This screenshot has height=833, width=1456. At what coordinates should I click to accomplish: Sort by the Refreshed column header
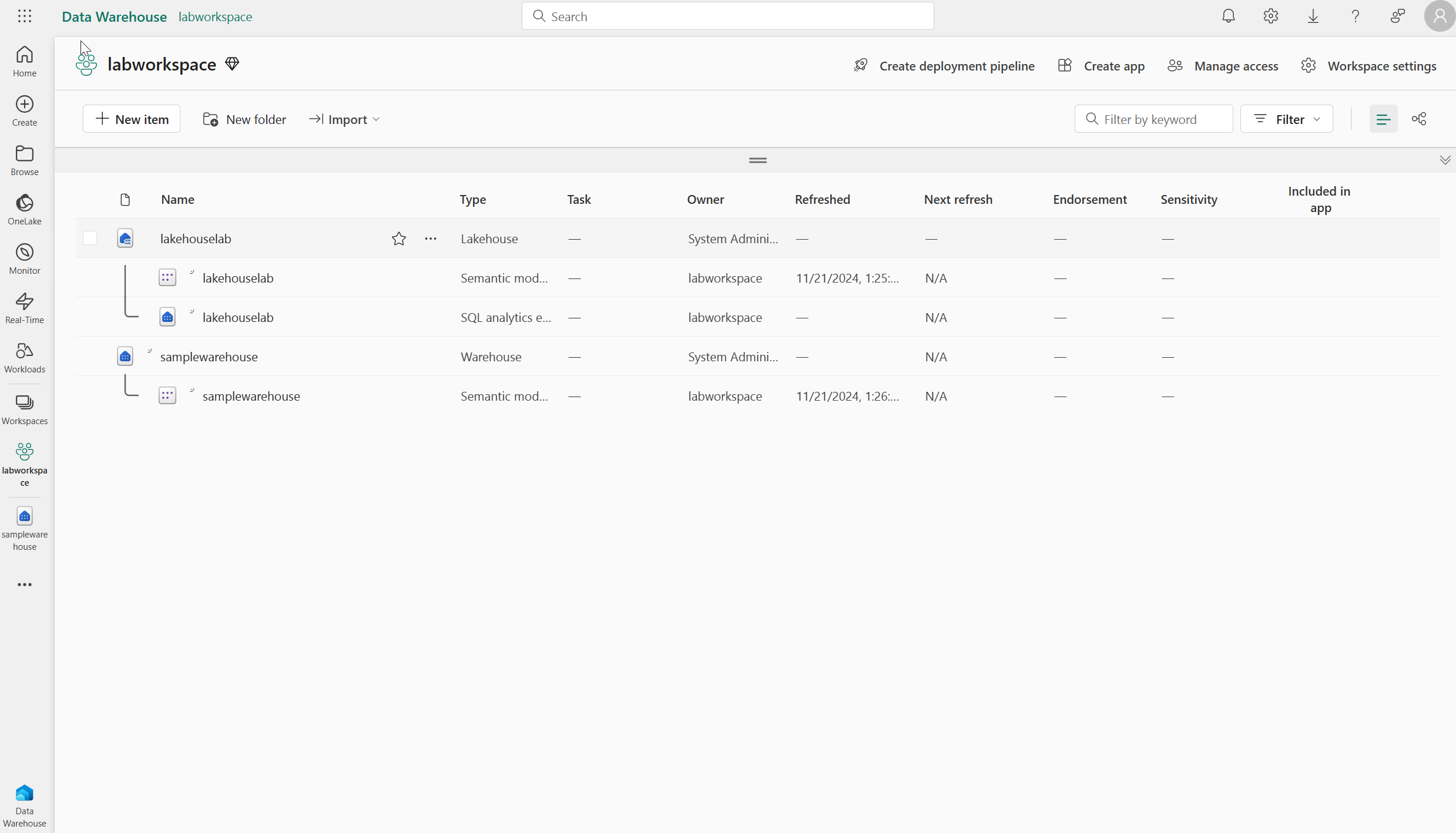point(823,199)
